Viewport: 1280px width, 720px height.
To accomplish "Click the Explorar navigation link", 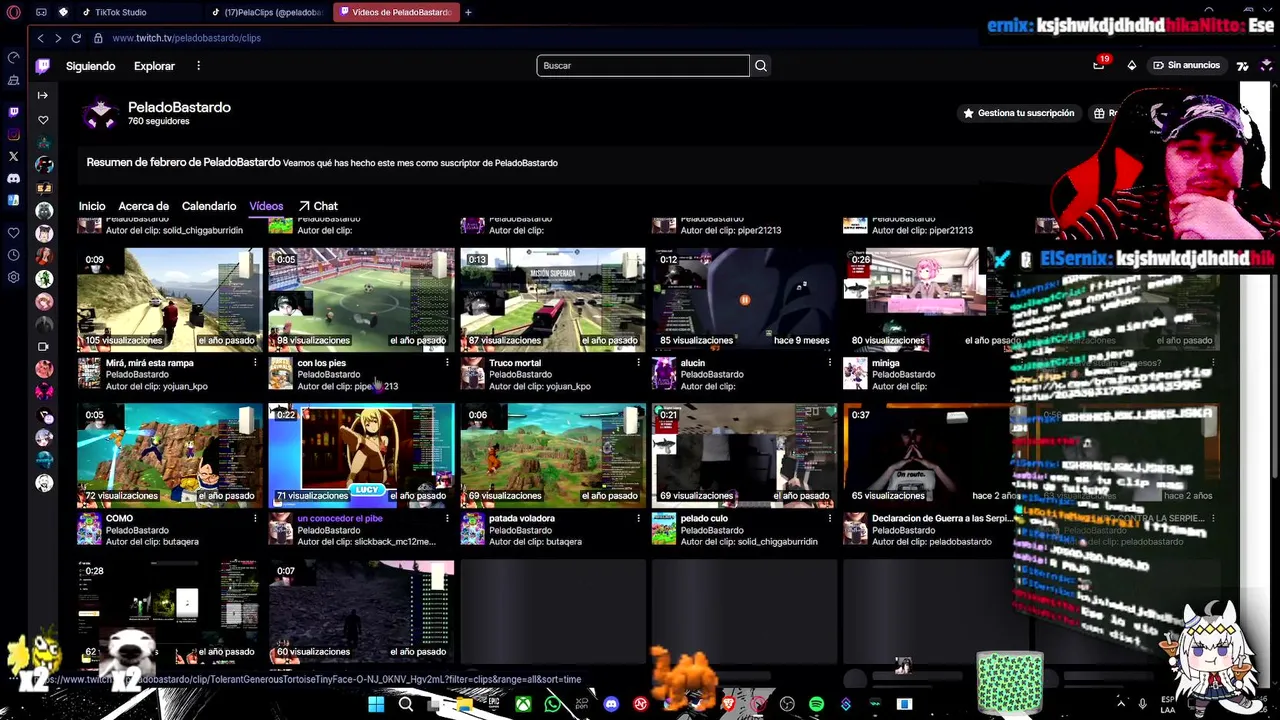I will 154,66.
